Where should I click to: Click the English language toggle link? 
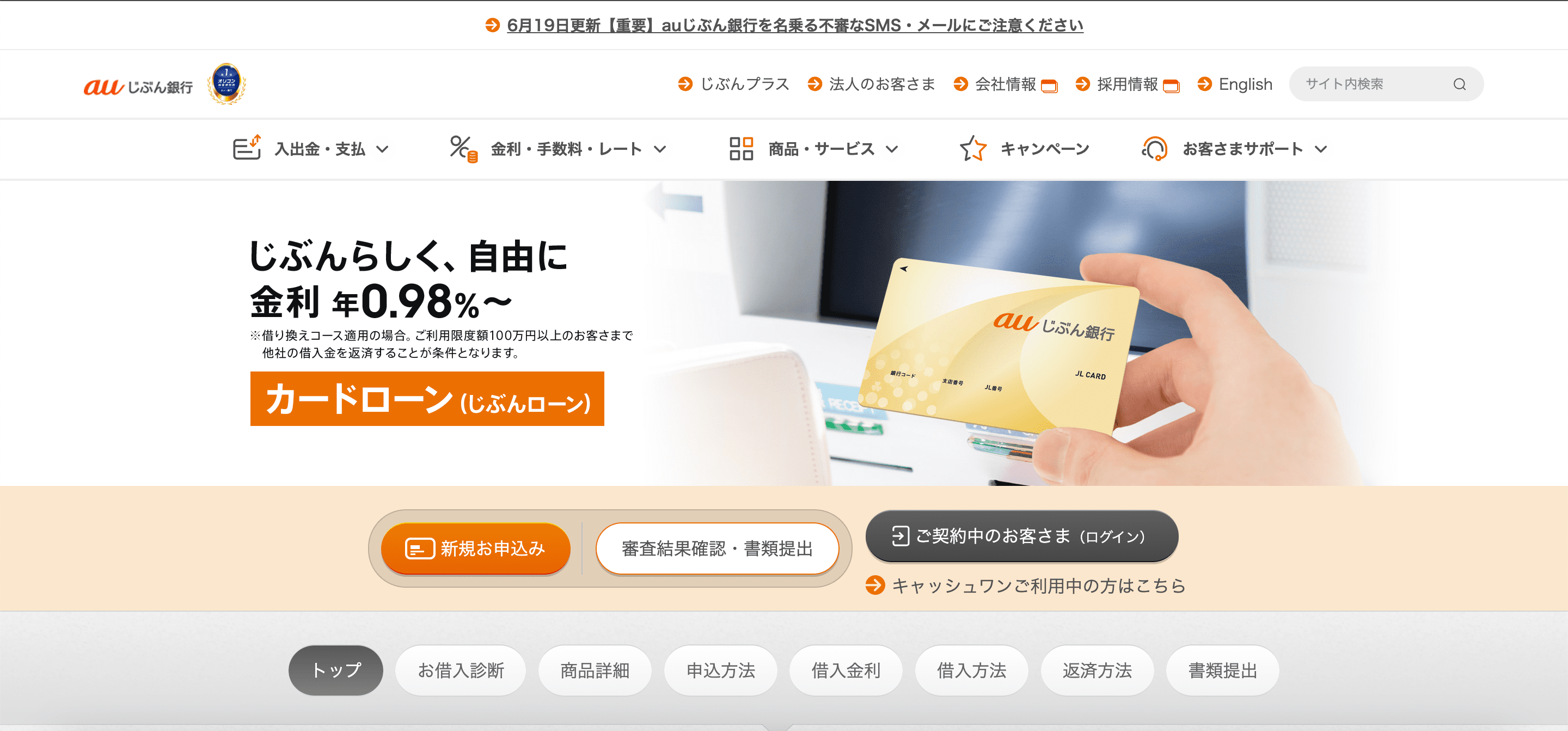(x=1242, y=84)
